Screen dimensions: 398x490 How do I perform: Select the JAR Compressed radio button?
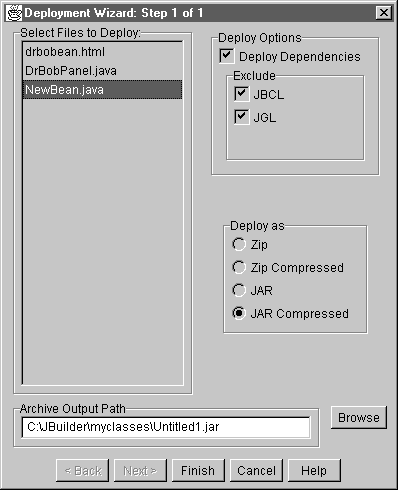(239, 313)
